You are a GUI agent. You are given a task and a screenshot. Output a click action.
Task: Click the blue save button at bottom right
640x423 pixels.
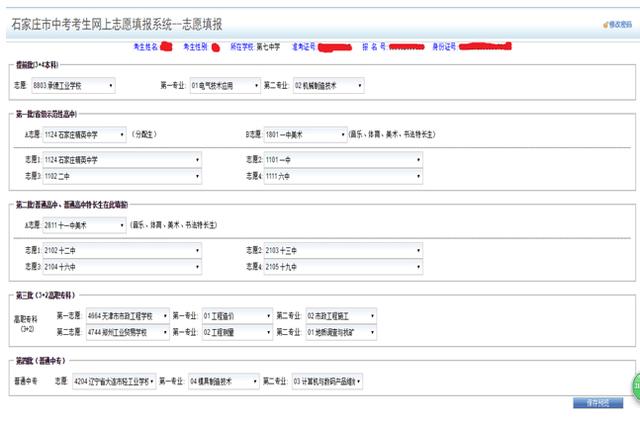pyautogui.click(x=598, y=403)
